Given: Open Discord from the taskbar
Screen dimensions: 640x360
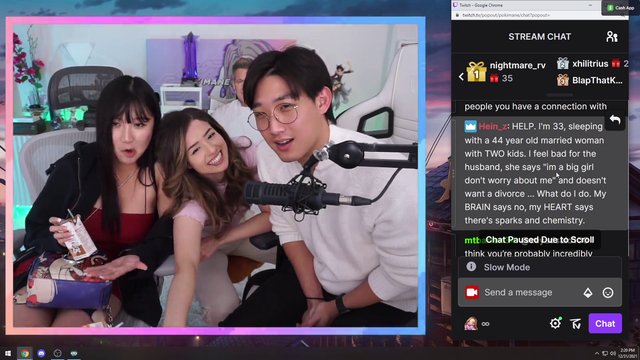Looking at the screenshot, I should [x=41, y=353].
